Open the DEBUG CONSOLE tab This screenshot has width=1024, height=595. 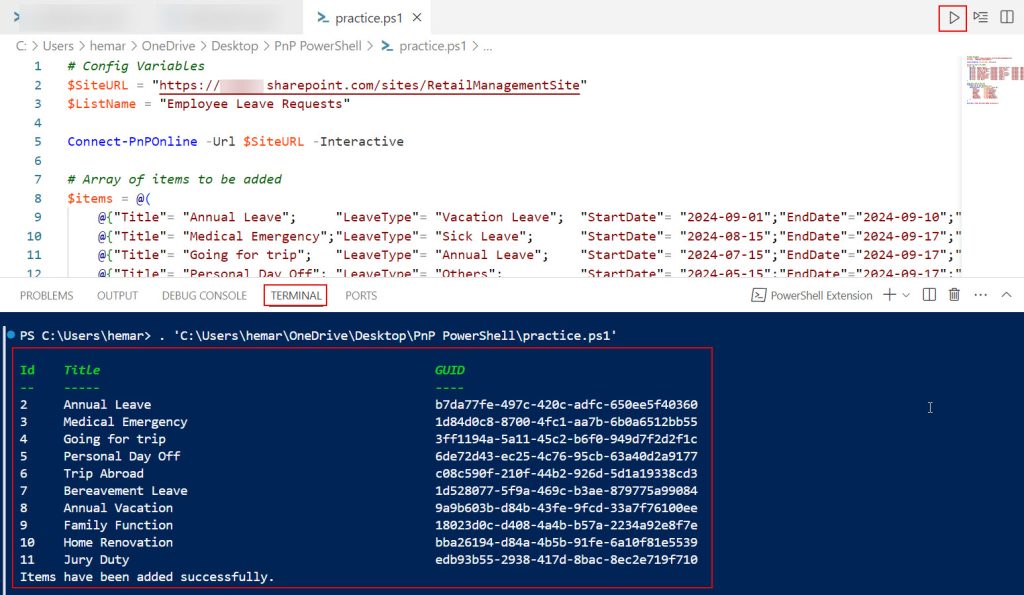click(x=204, y=296)
